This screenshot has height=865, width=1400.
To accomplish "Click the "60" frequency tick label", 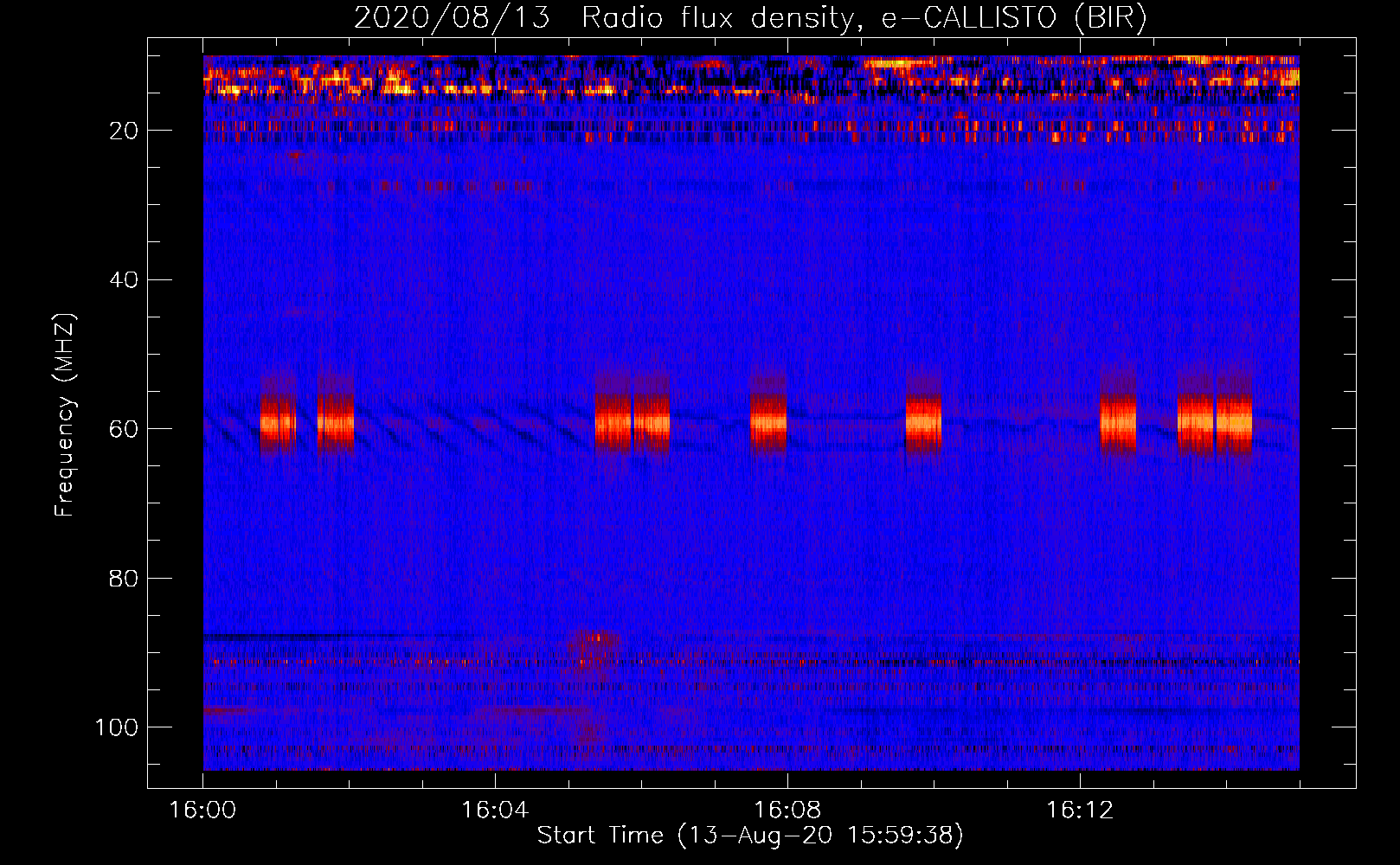I will pyautogui.click(x=124, y=429).
